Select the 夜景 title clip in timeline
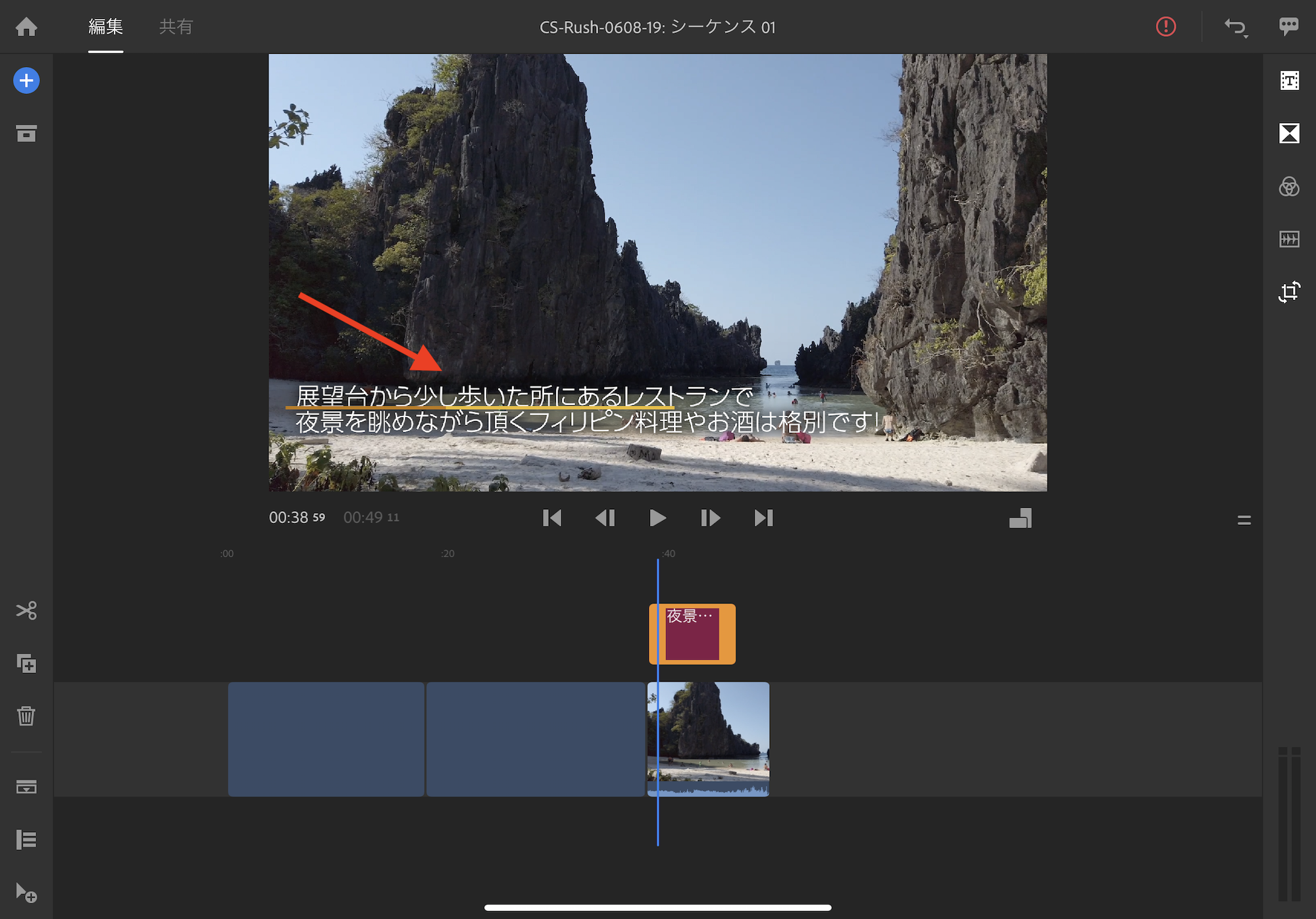Screen dimensions: 1316x919 (692, 633)
